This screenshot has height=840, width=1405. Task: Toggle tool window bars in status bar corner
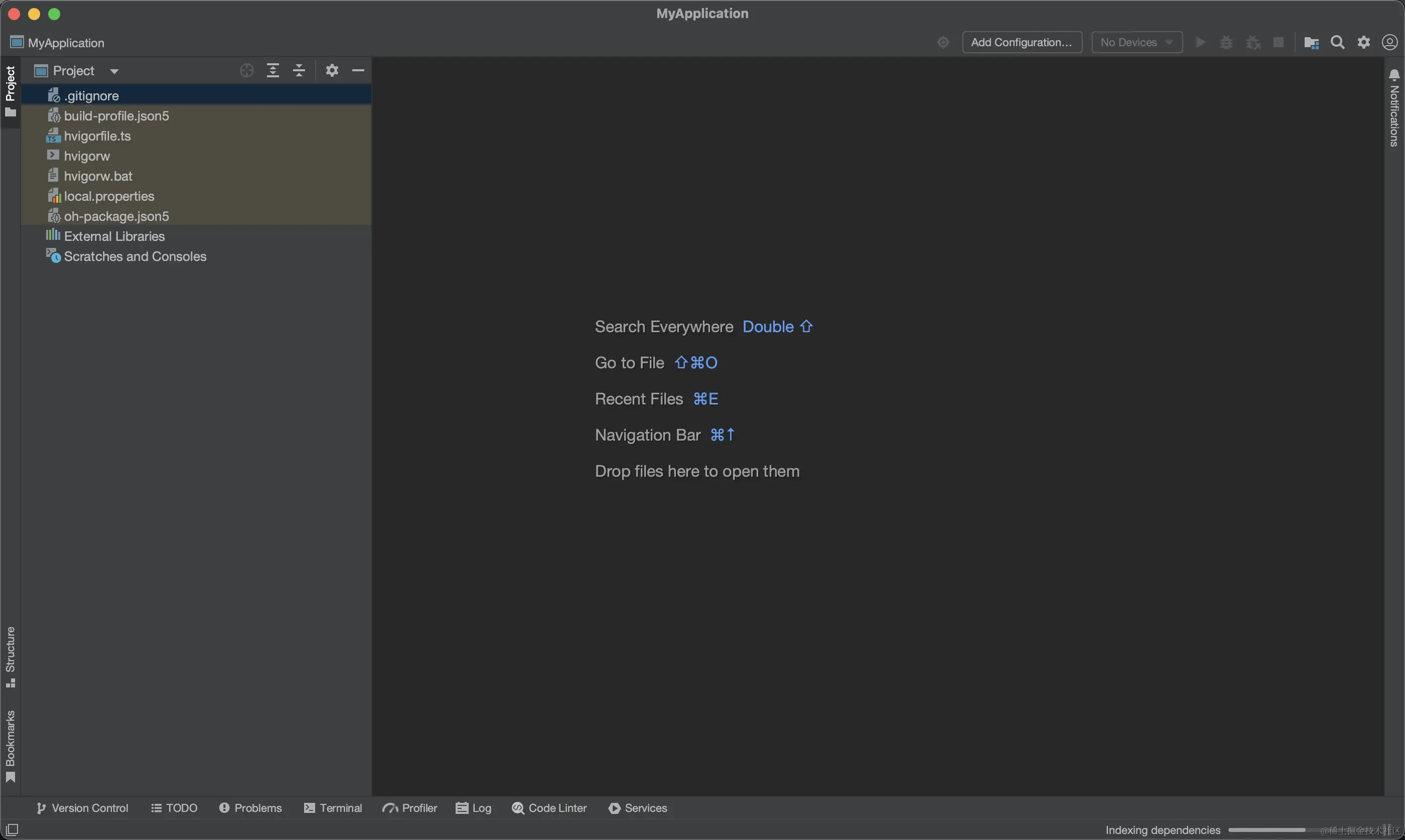[x=12, y=830]
